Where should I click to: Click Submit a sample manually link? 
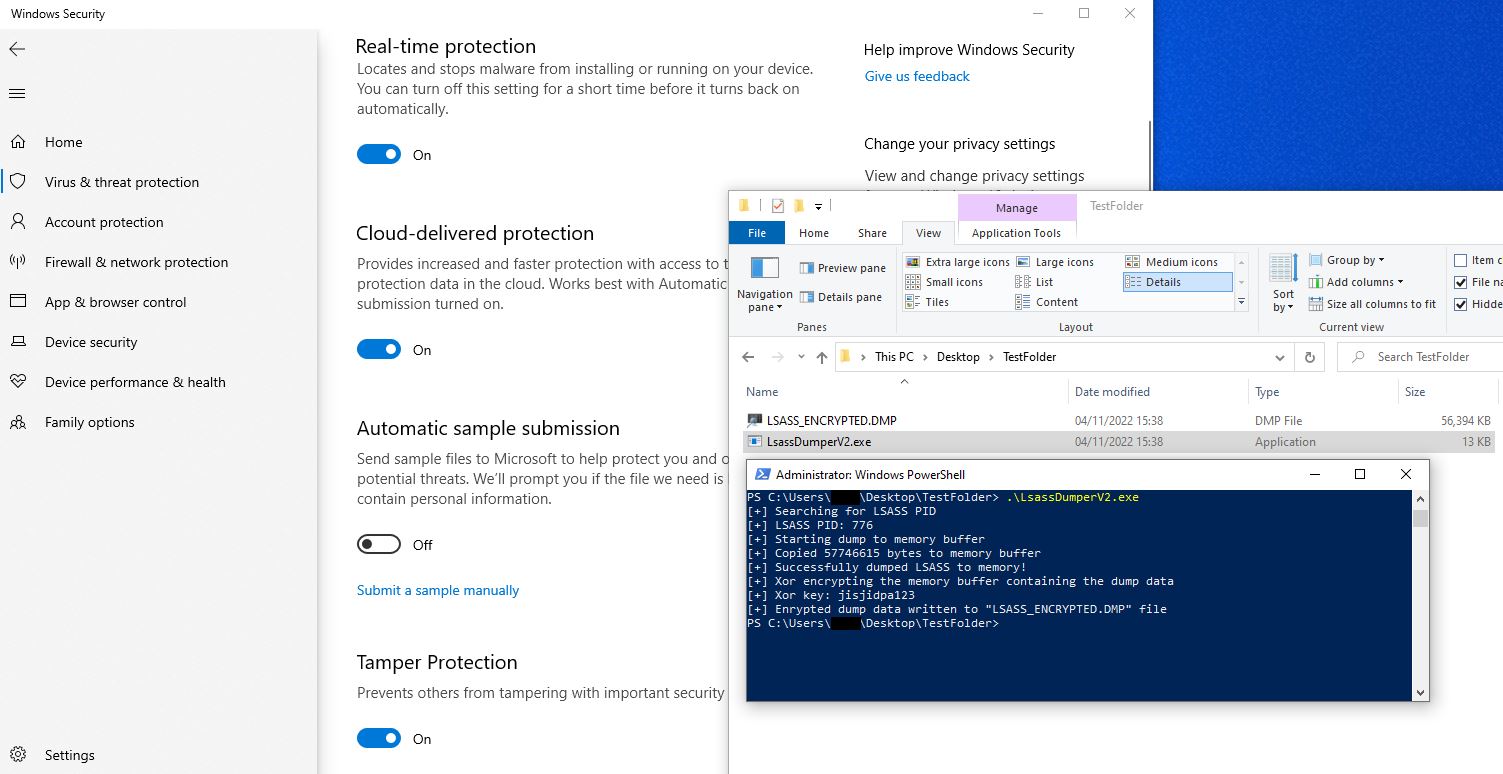coord(438,590)
